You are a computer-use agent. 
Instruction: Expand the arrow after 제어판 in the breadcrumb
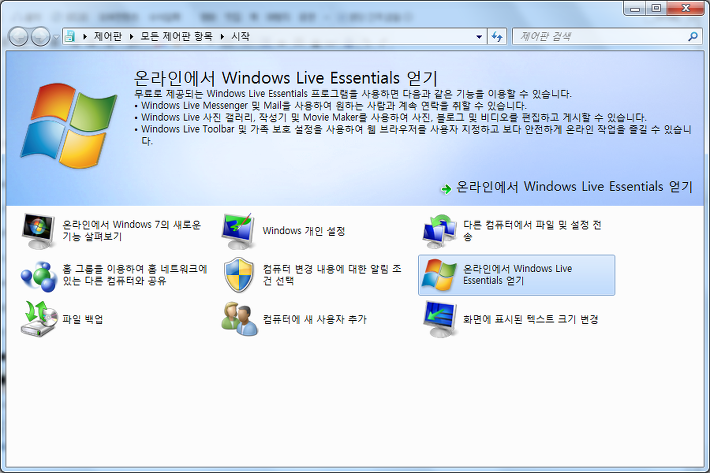(x=131, y=37)
